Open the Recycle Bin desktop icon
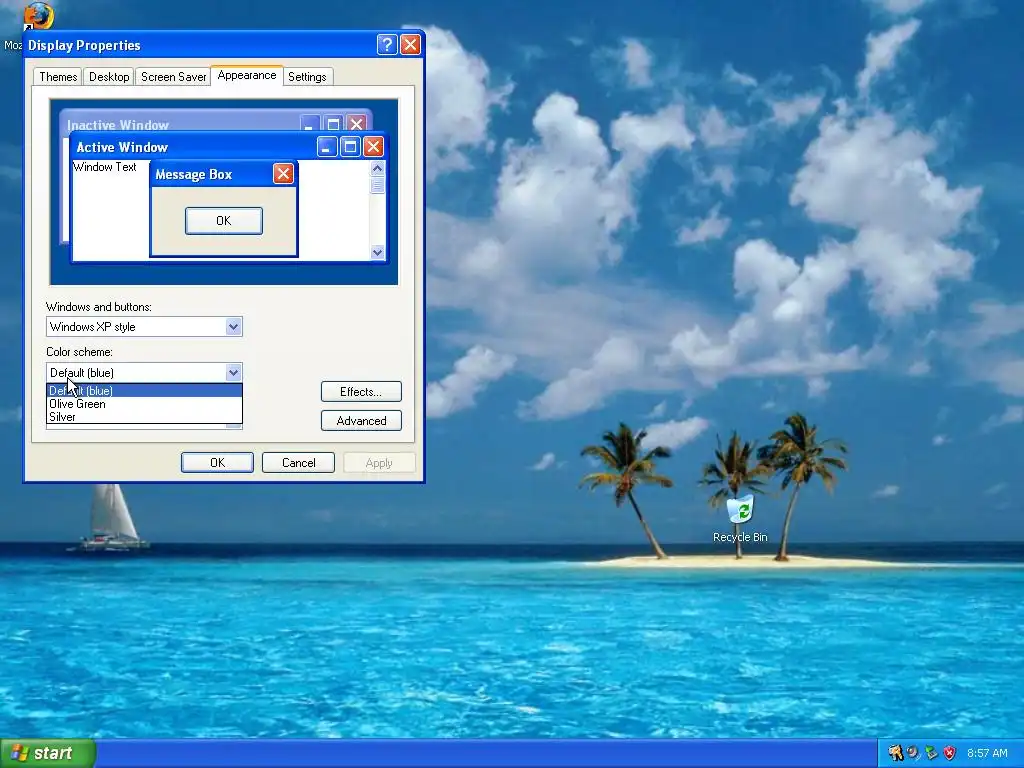Screen dimensions: 1024x768 [740, 519]
